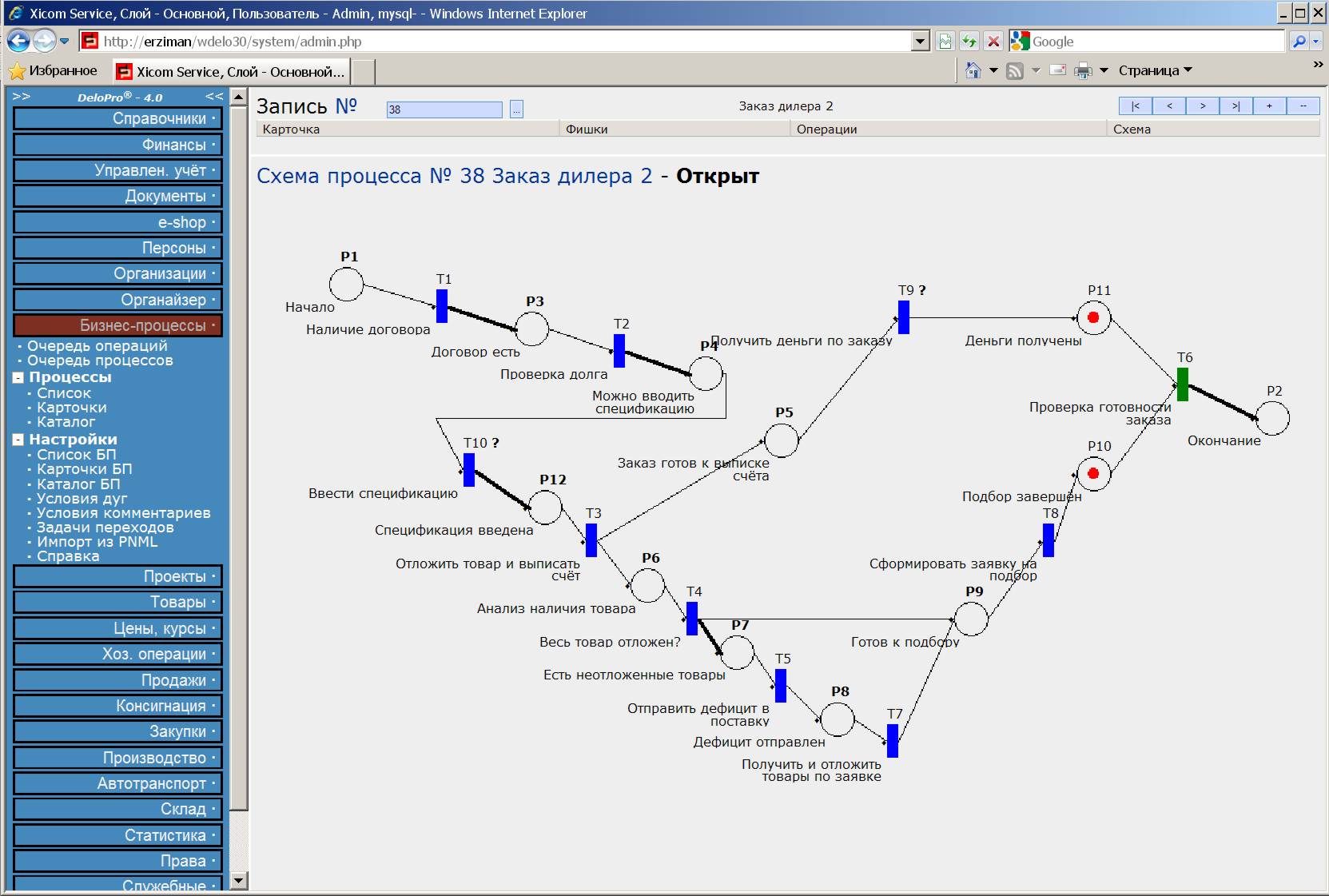Open the address bar dropdown arrow

tap(921, 42)
